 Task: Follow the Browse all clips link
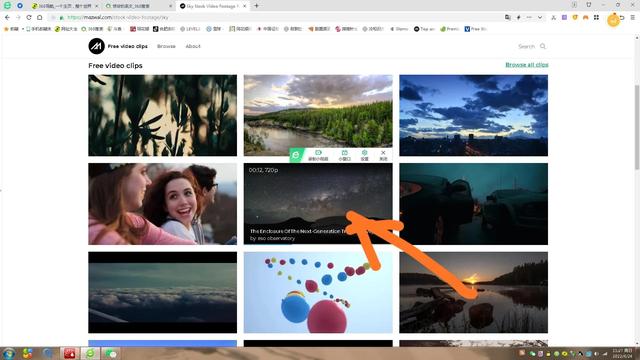[x=527, y=65]
